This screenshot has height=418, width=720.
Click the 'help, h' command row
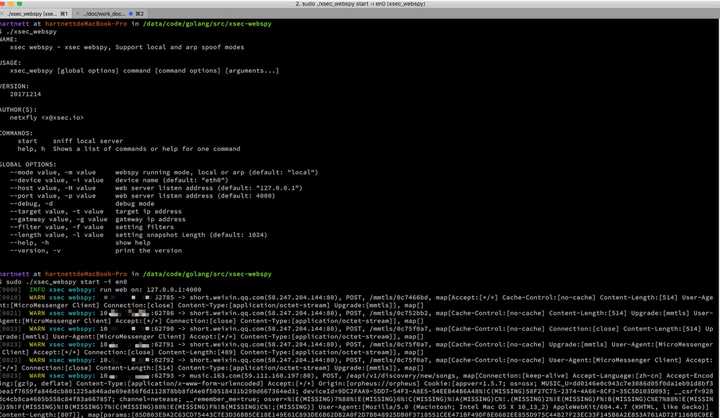click(129, 149)
